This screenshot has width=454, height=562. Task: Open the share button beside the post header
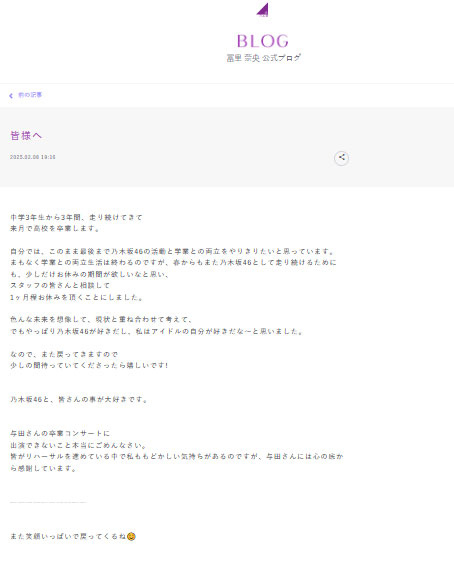341,158
